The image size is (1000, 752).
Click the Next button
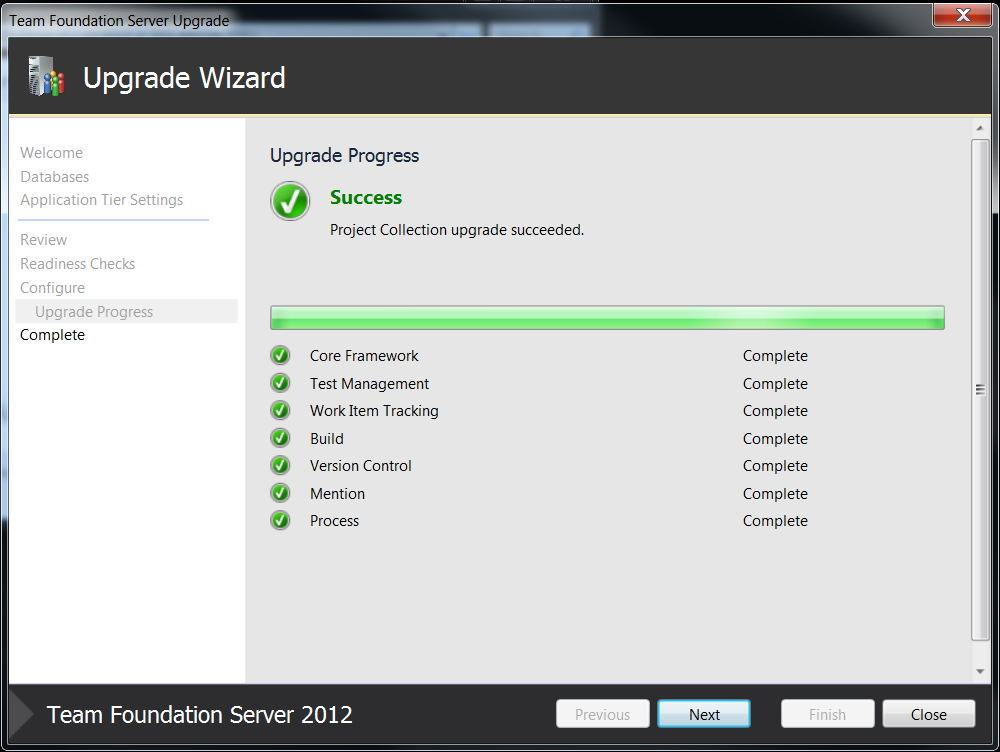pos(704,714)
